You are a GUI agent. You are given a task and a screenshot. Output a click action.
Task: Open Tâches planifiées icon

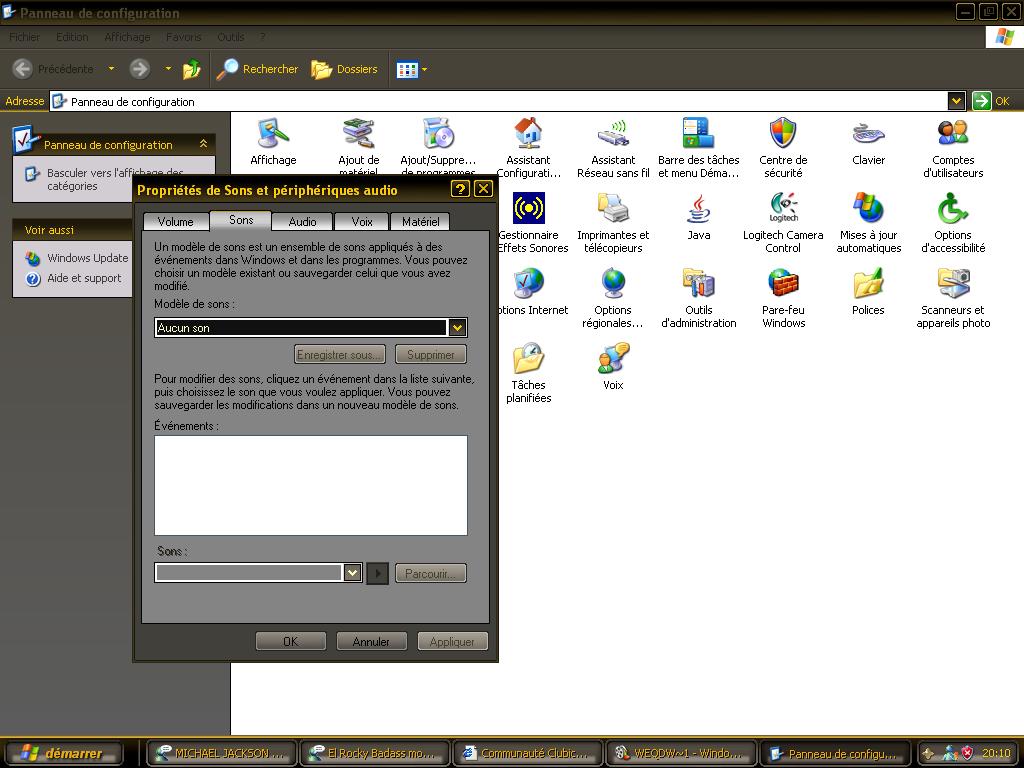(528, 360)
